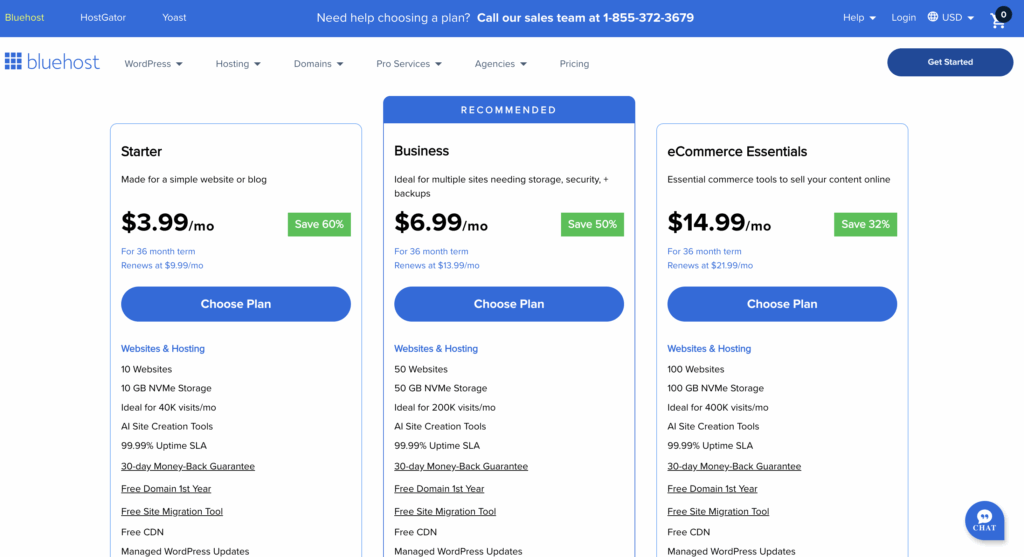The width and height of the screenshot is (1024, 557).
Task: Open the Agencies dropdown
Action: (x=501, y=64)
